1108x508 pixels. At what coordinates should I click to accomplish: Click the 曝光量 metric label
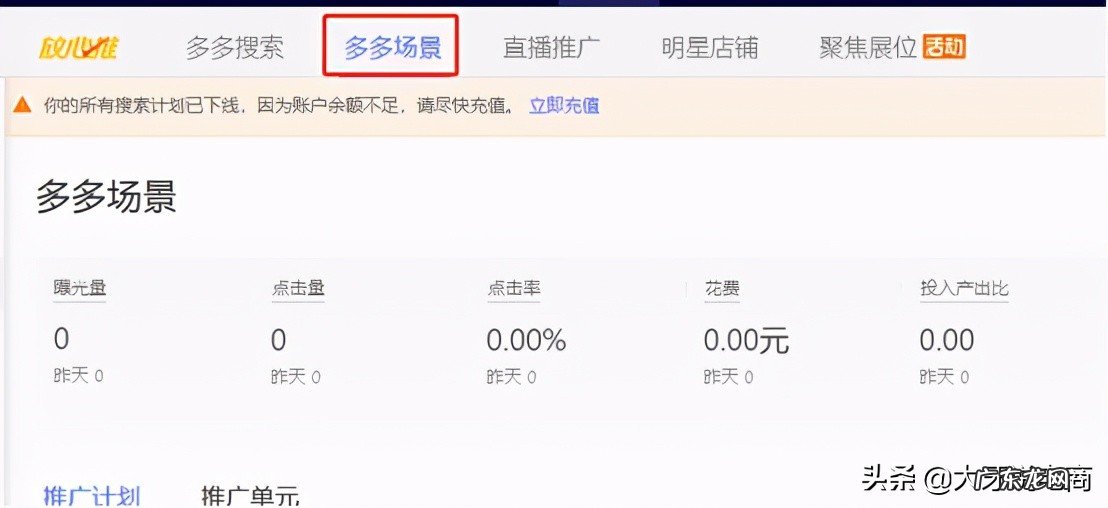[80, 288]
